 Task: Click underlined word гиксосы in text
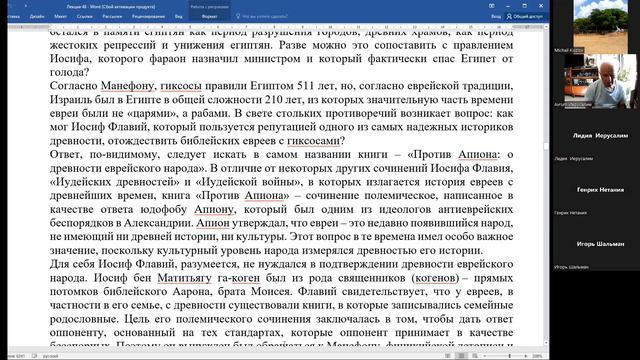(x=181, y=86)
